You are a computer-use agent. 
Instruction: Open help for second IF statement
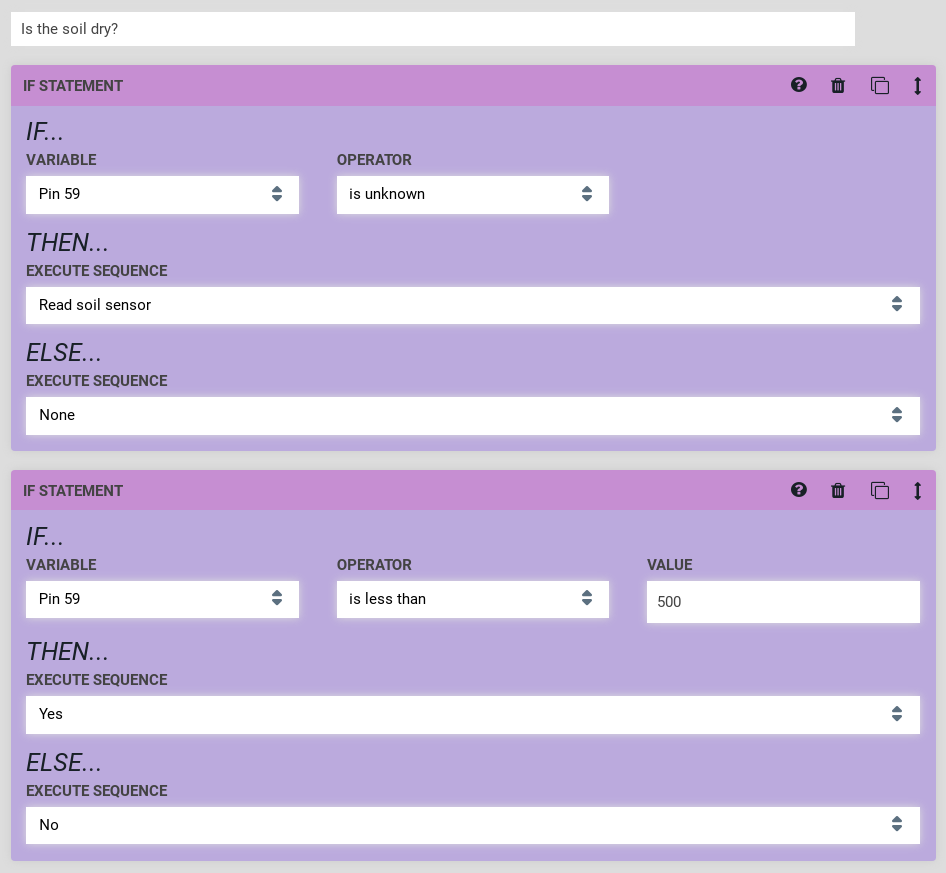tap(798, 490)
